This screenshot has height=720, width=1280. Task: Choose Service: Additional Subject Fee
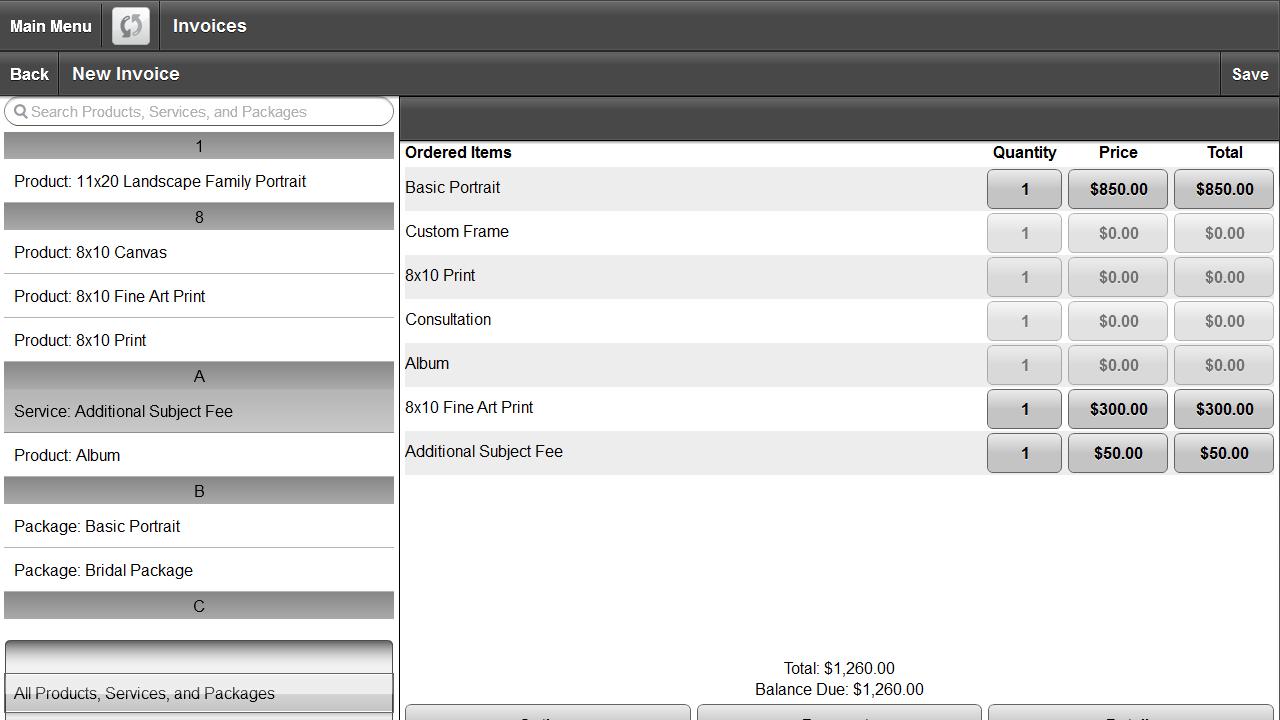point(123,411)
